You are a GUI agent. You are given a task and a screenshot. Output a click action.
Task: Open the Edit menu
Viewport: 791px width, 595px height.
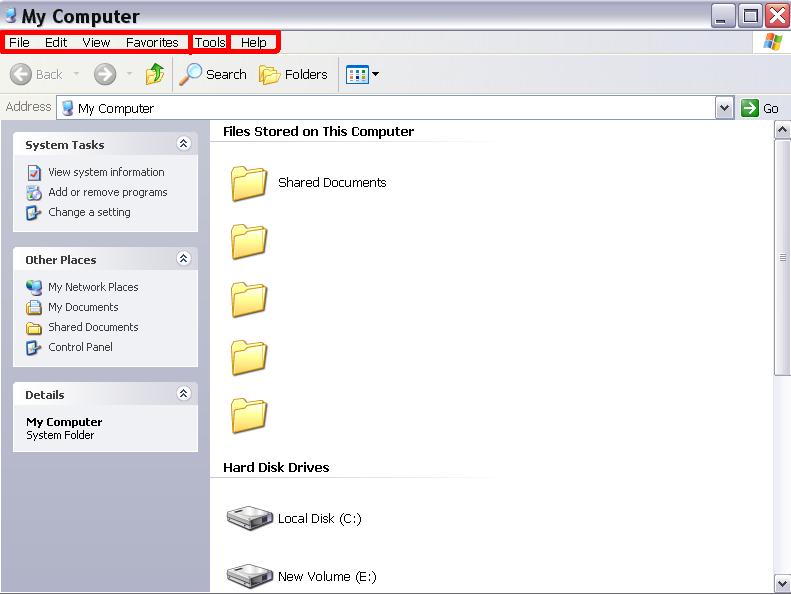pos(55,42)
